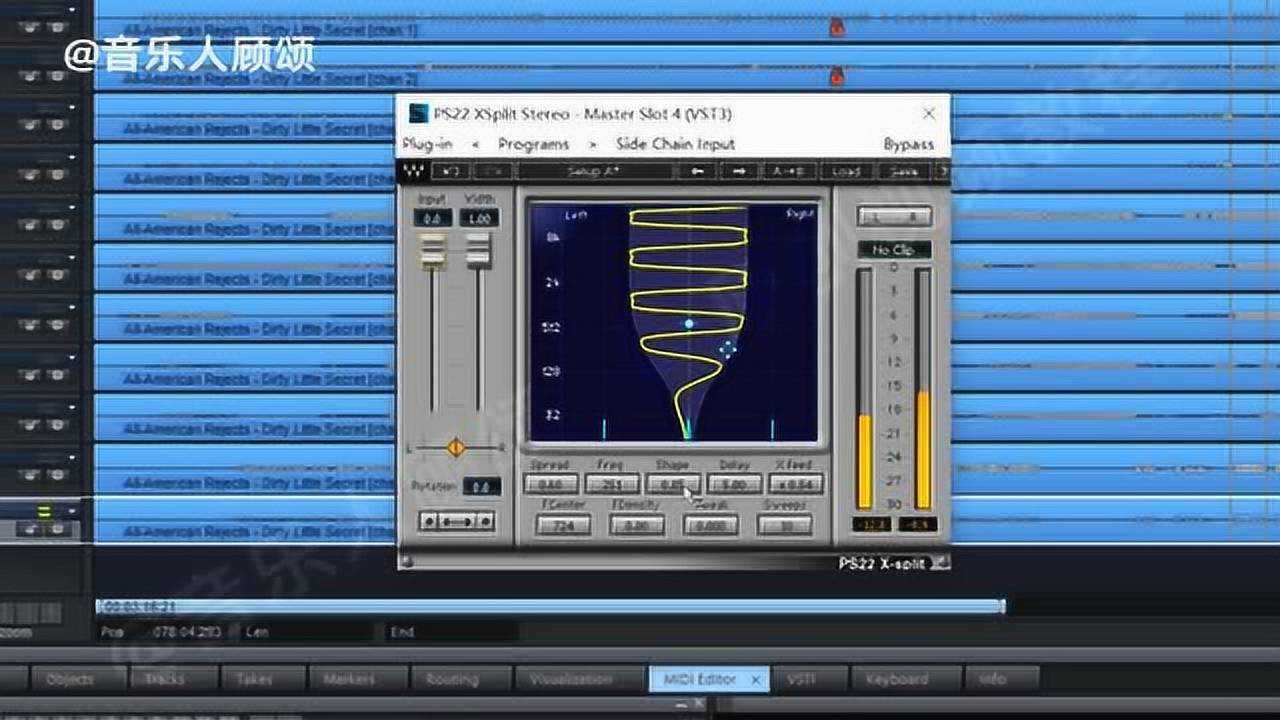Image resolution: width=1280 pixels, height=720 pixels.
Task: Reset the No Clip indicator
Action: click(x=894, y=249)
